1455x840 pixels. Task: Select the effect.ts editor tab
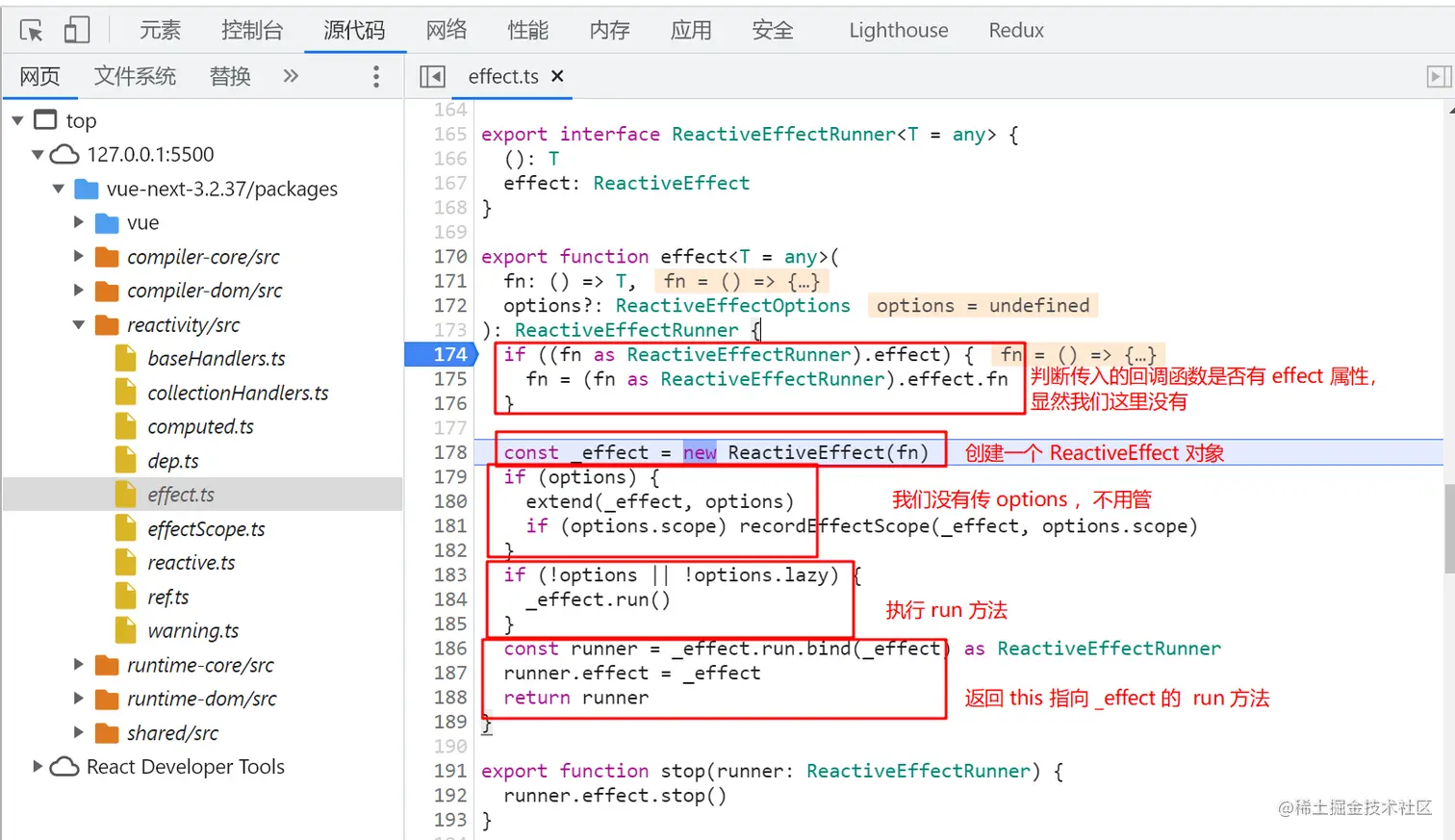503,77
